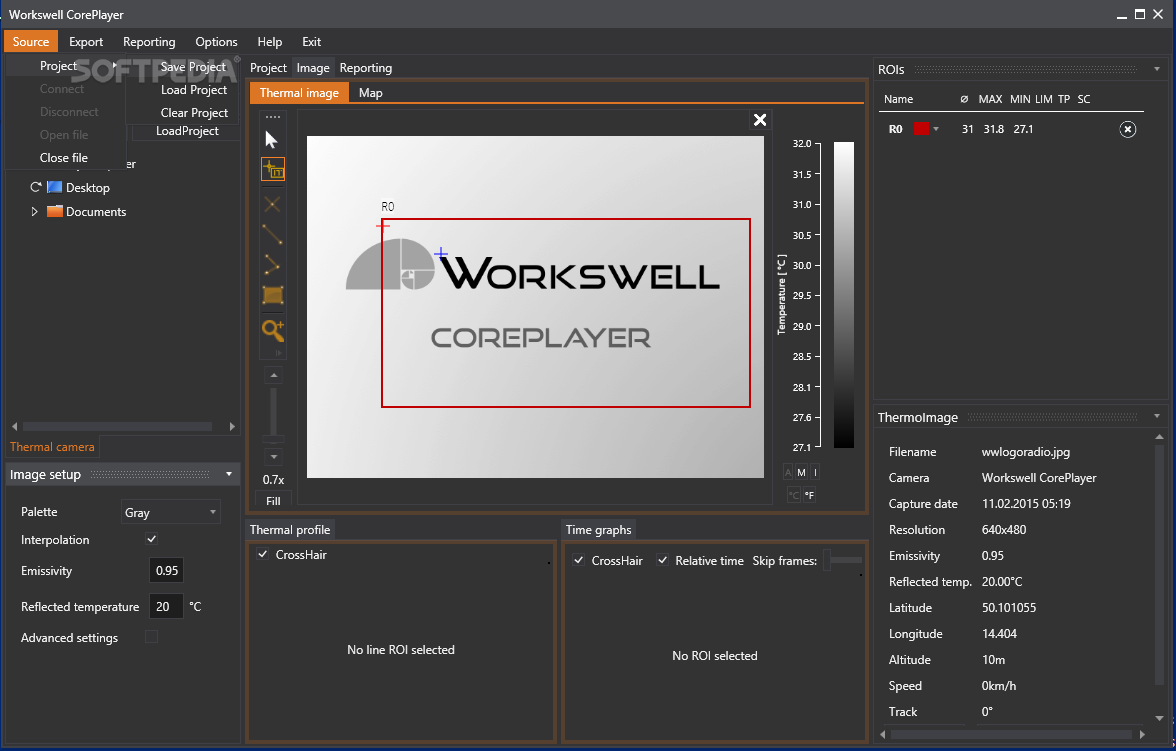Screen dimensions: 1176x751
Task: Toggle CrossHair in Thermal profile panel
Action: 262,554
